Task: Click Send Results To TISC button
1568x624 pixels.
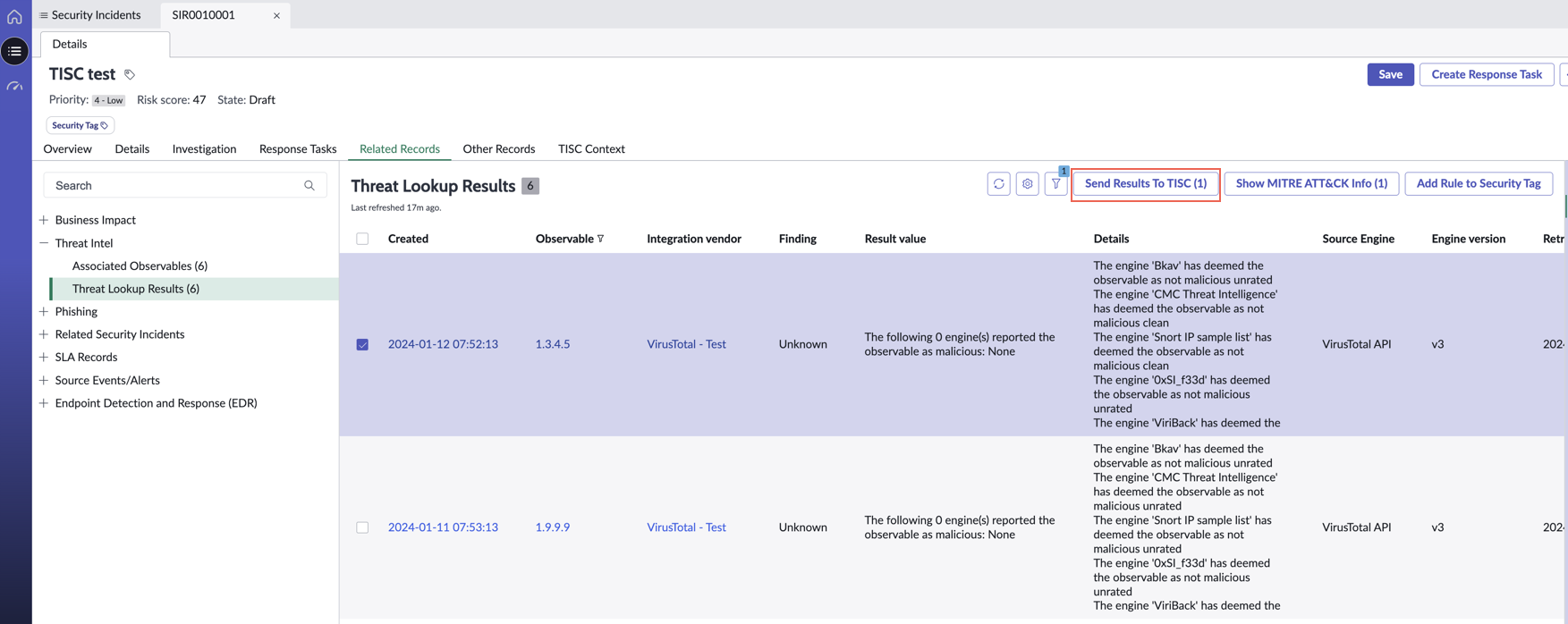Action: [x=1146, y=183]
